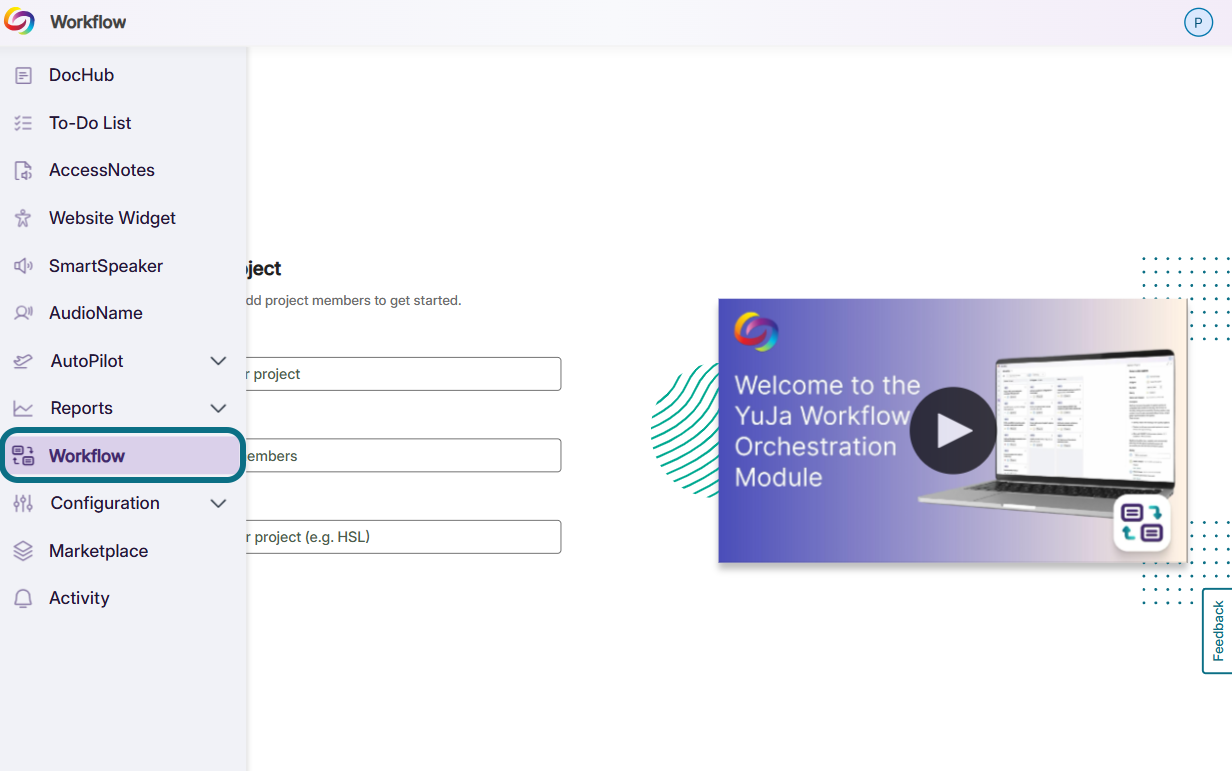Screen dimensions: 1232x771
Task: Click the Workflow title in header
Action: click(x=88, y=22)
